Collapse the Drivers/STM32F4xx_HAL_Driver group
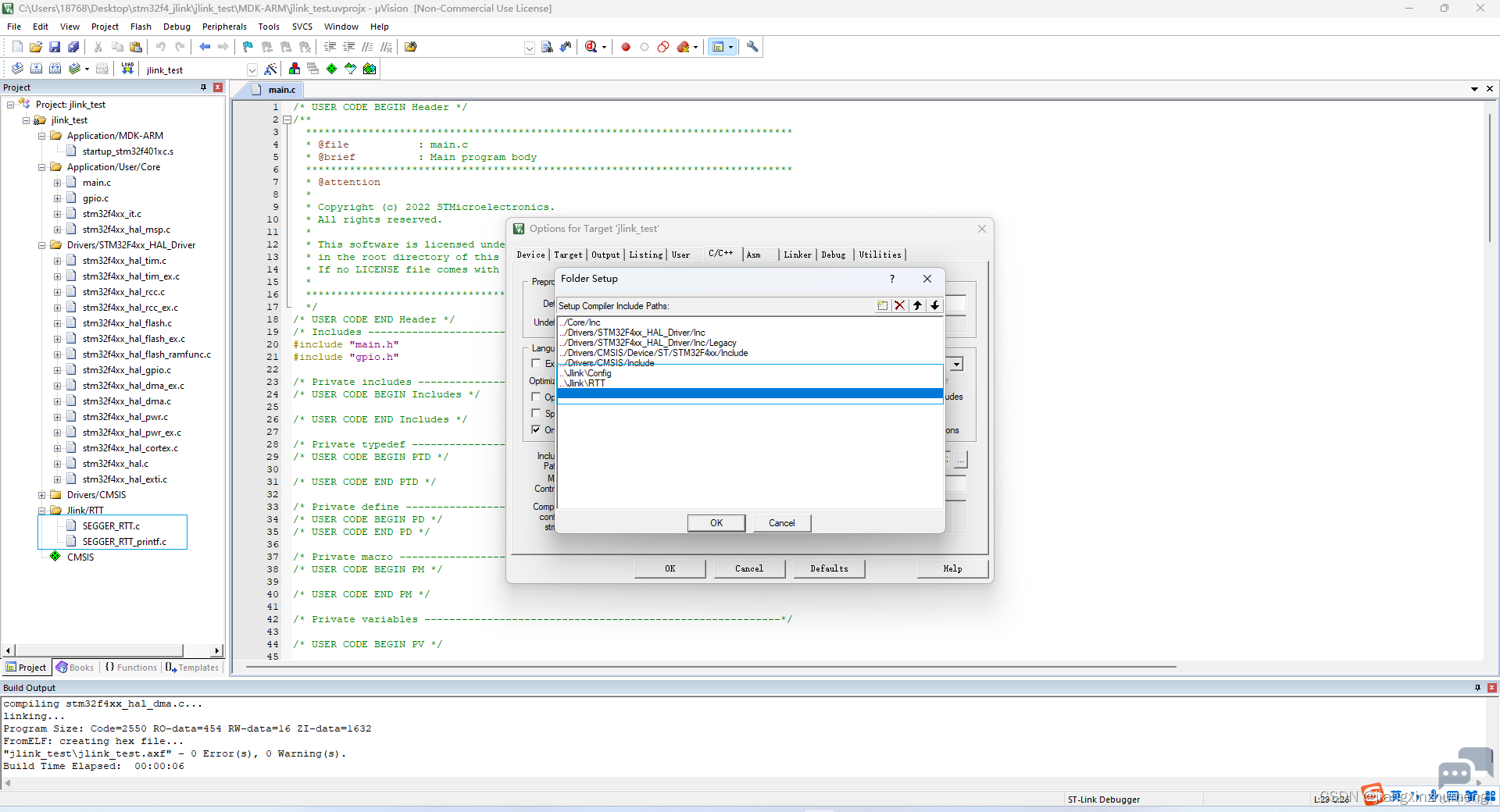 tap(42, 245)
